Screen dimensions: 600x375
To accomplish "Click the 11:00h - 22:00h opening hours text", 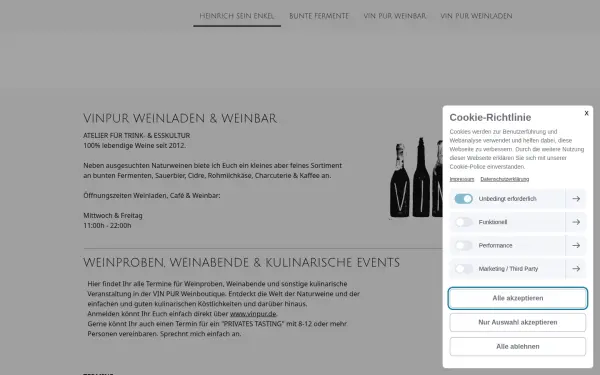I will pos(107,225).
